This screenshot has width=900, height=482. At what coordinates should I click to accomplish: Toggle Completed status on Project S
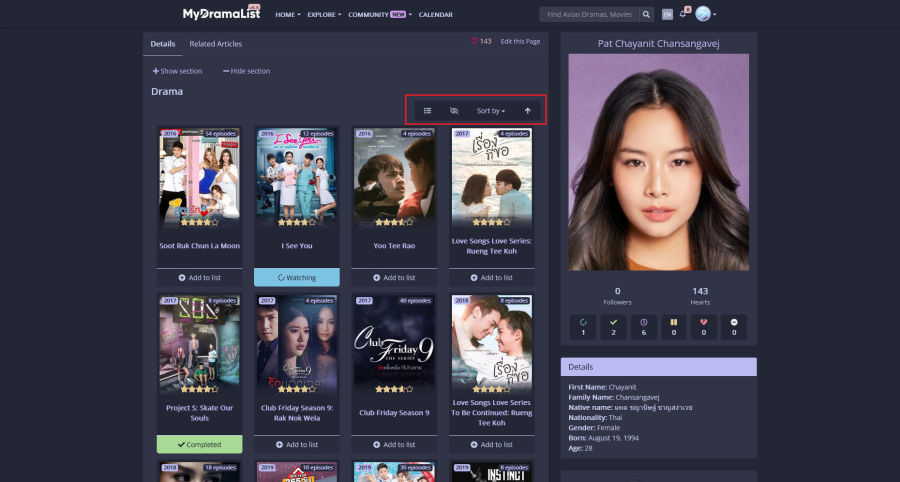[200, 444]
